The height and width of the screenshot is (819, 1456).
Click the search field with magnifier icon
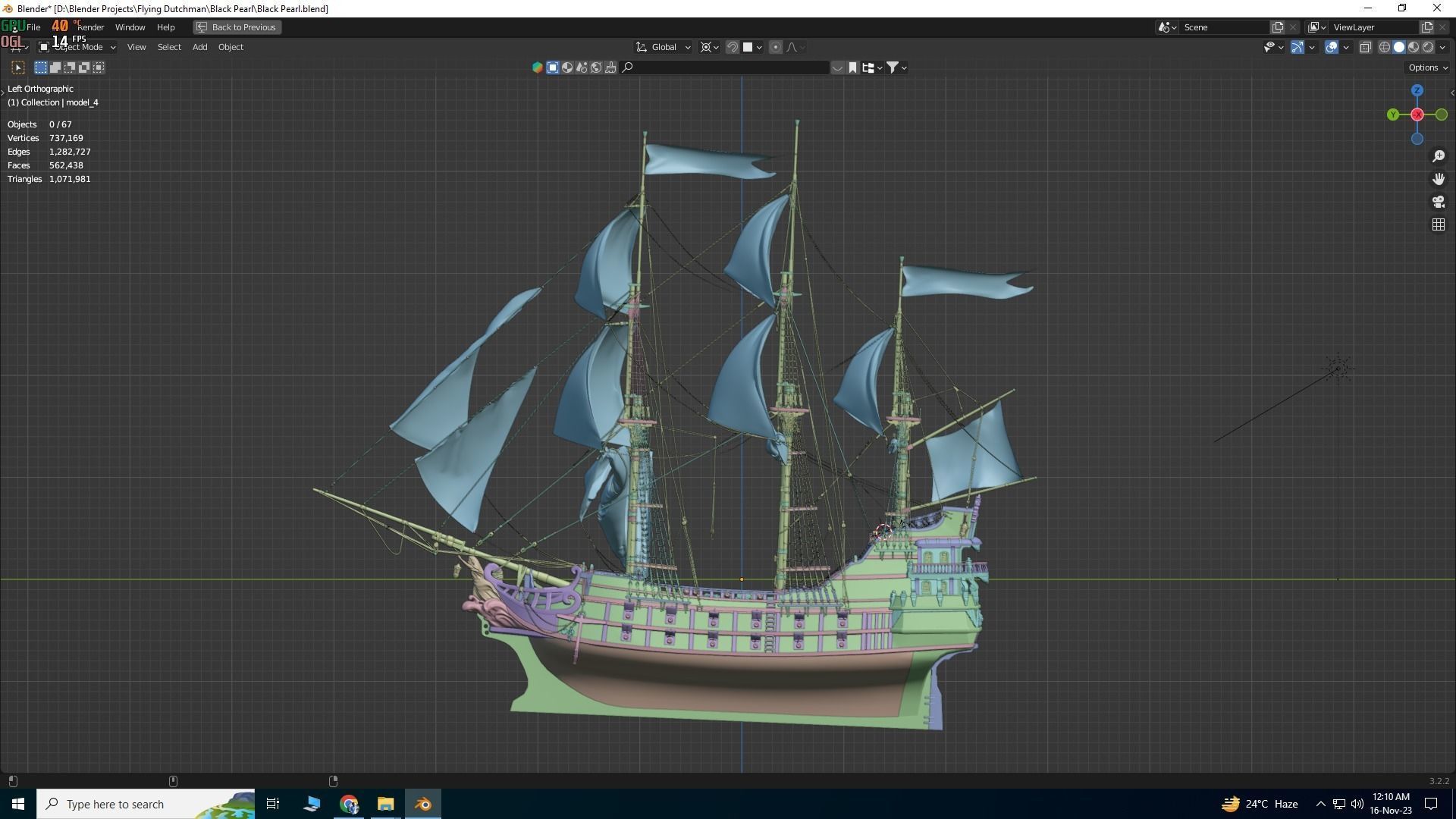pos(725,67)
